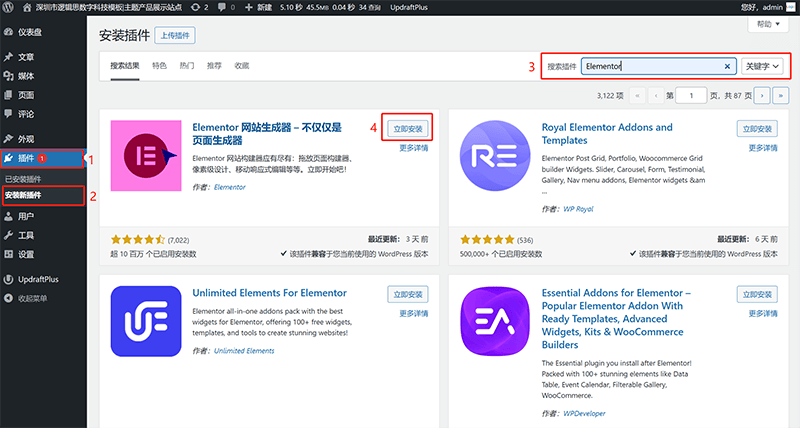Image resolution: width=800 pixels, height=428 pixels.
Task: Open the site home icon in admin bar
Action: click(x=27, y=7)
